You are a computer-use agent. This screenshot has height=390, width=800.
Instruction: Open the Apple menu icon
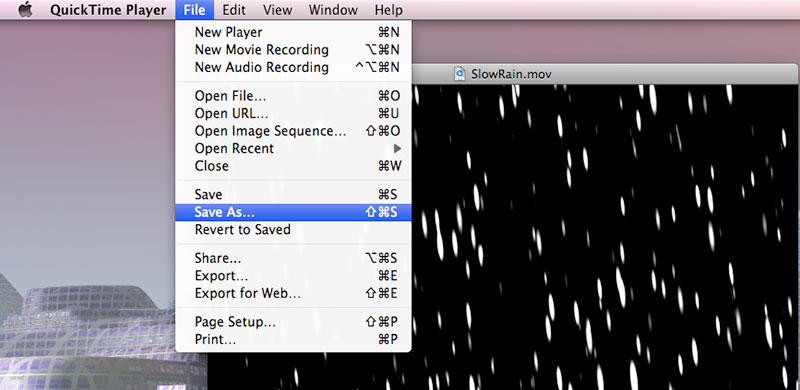pos(25,10)
